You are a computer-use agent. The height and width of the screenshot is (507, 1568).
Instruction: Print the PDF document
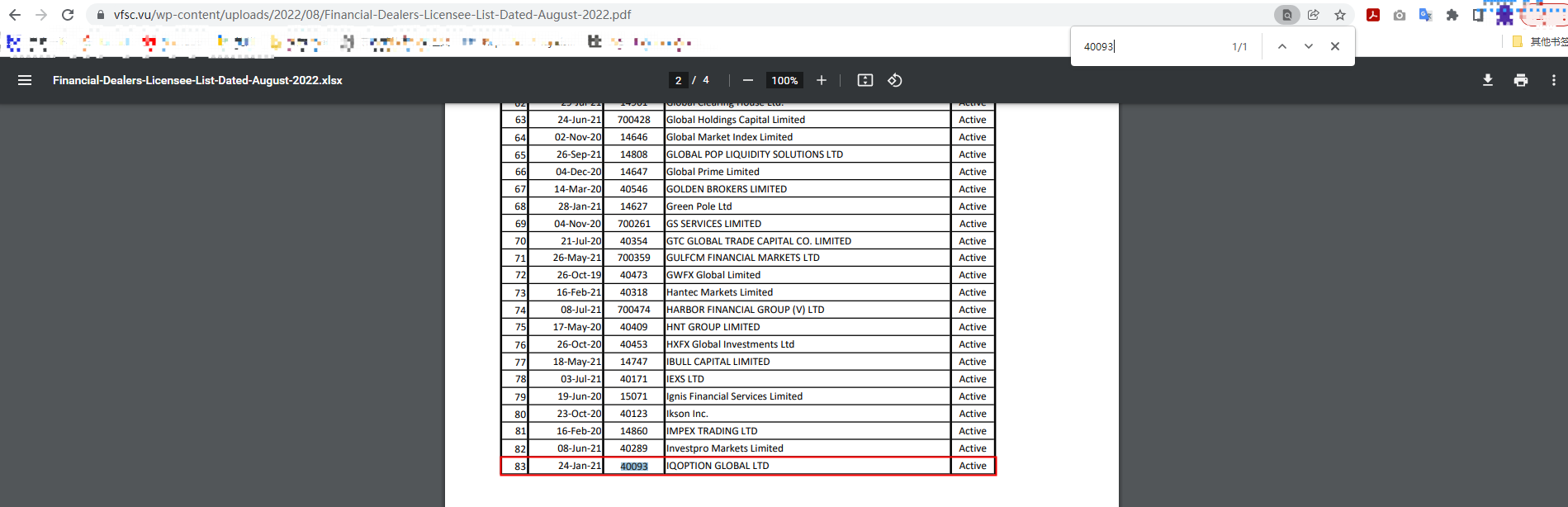(1520, 80)
